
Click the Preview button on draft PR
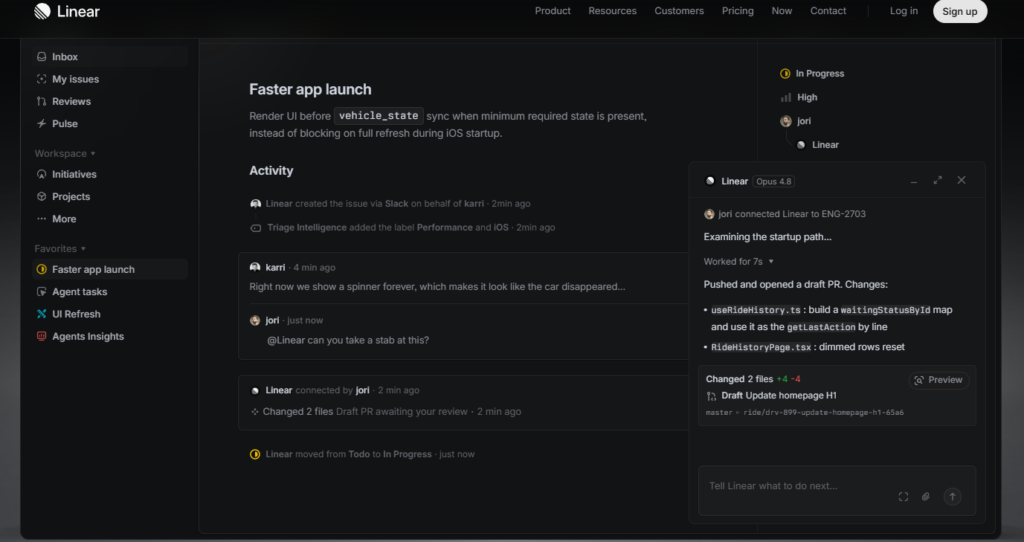click(x=938, y=380)
